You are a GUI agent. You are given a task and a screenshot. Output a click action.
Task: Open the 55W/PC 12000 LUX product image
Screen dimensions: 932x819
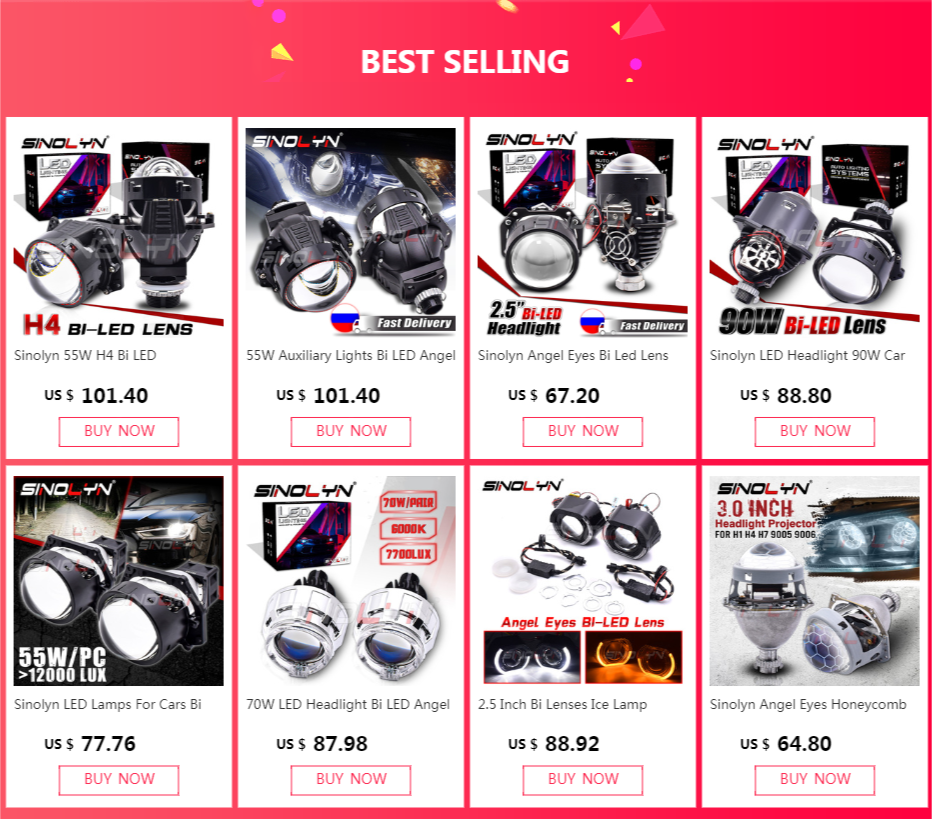click(x=119, y=581)
